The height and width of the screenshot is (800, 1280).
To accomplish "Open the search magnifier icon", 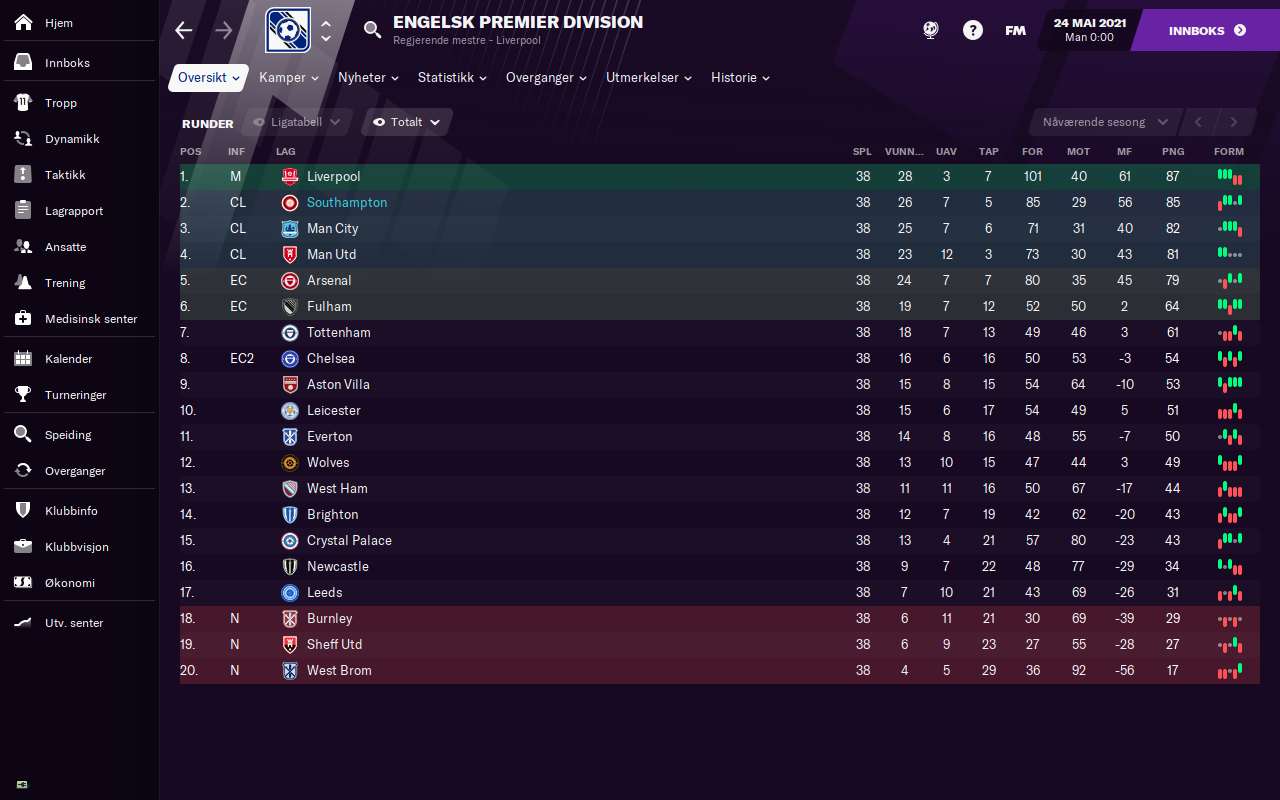I will (372, 30).
